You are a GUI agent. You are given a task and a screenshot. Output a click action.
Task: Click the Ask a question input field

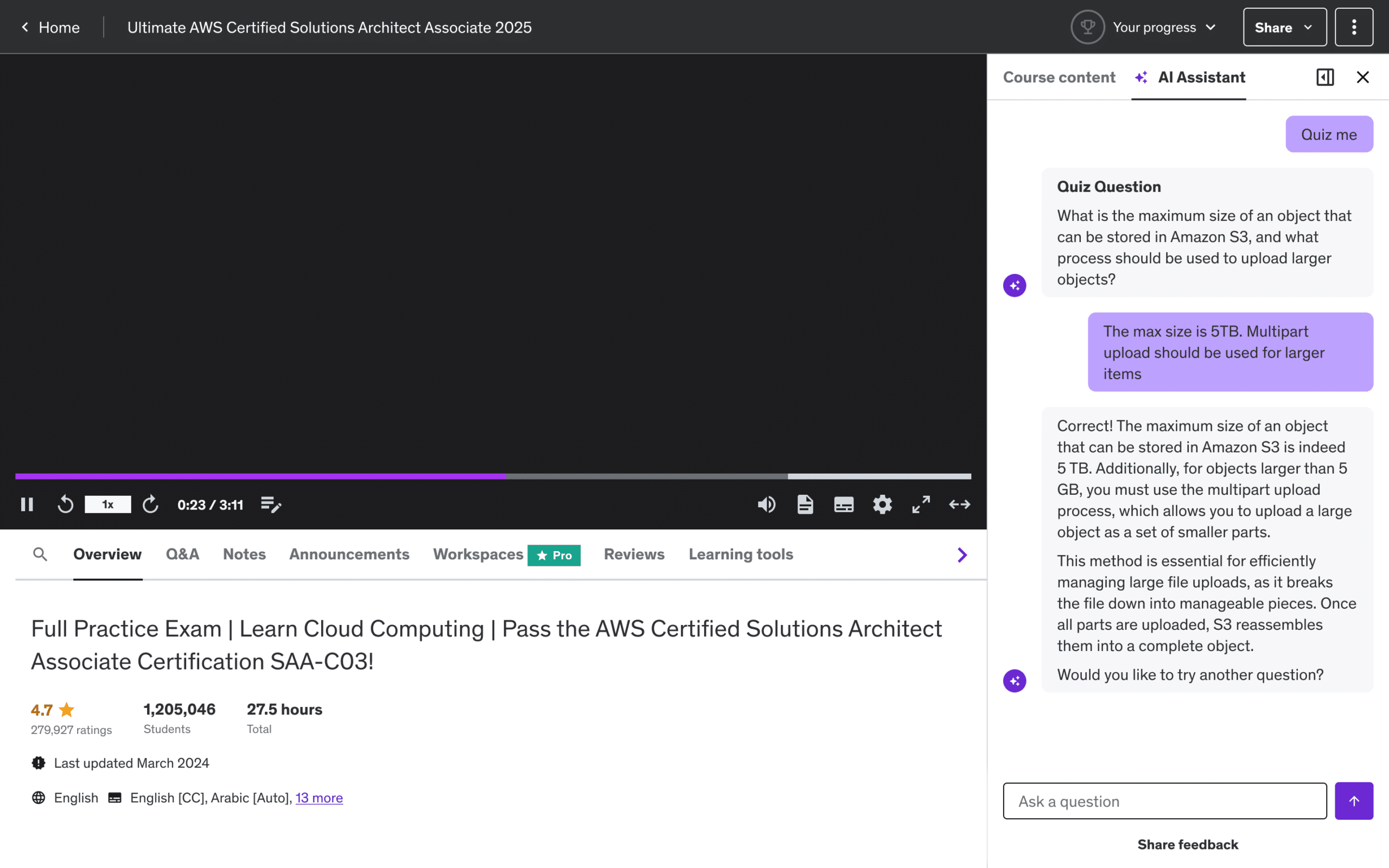1164,801
